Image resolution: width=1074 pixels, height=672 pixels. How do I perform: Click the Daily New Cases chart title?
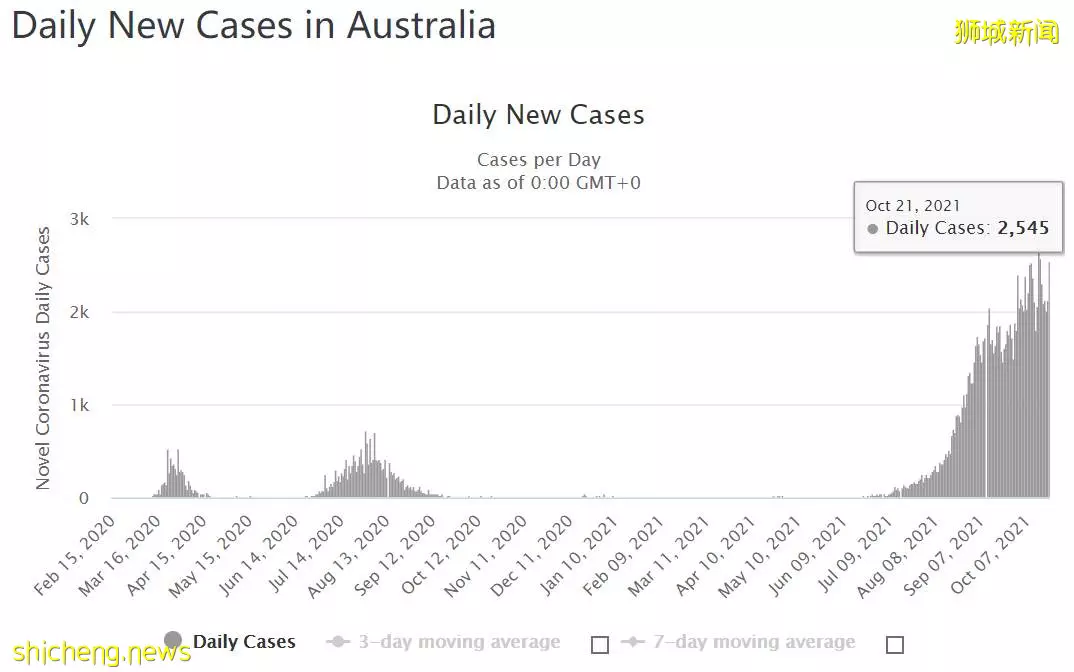point(538,114)
